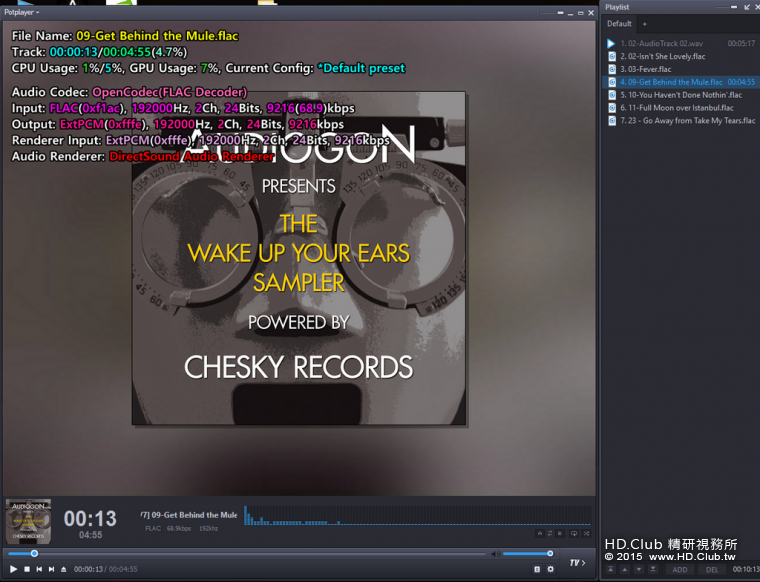Click the scrolling title 09-Get Behind the Mule
Viewport: 760px width, 582px height.
click(x=189, y=515)
